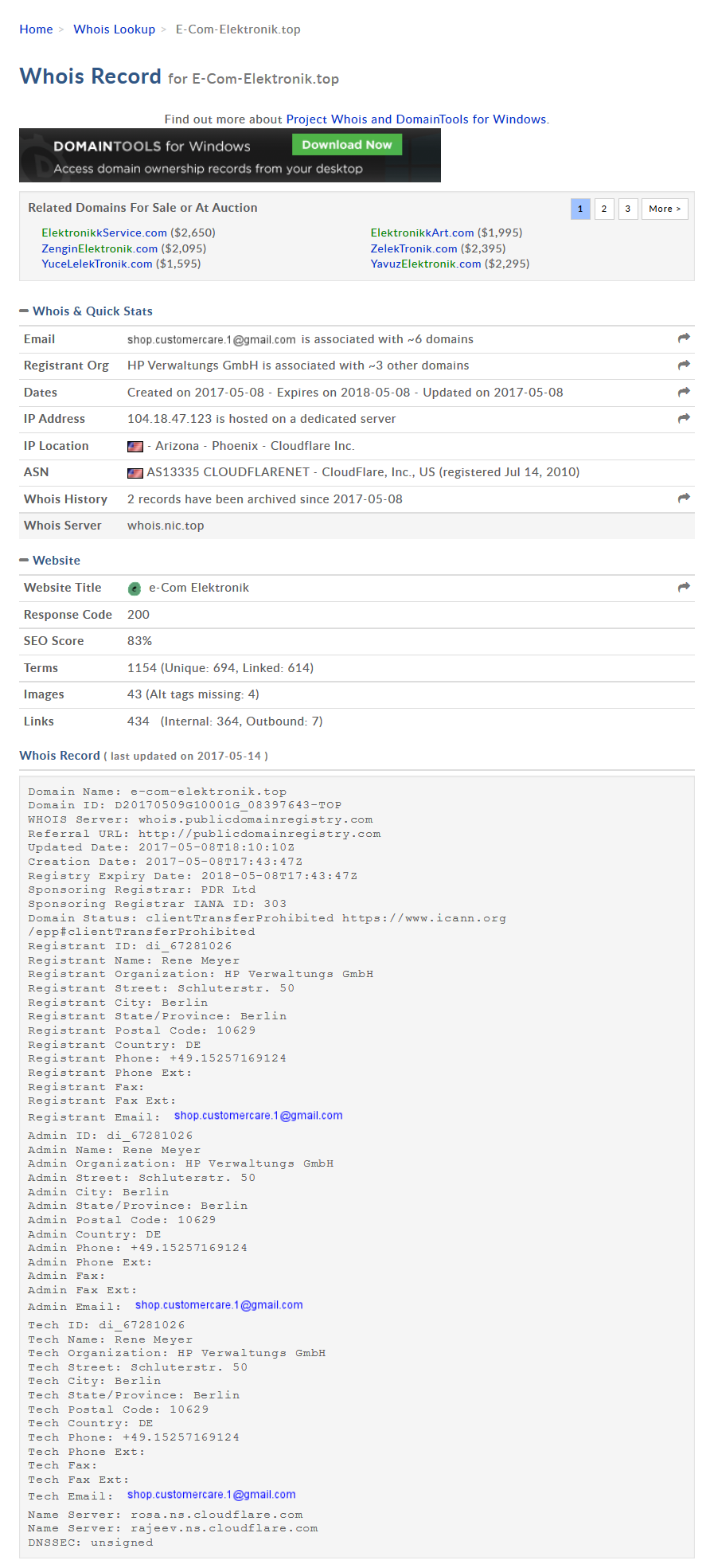Click the IP address 104.18.47.123 text
710x1568 pixels.
[170, 419]
